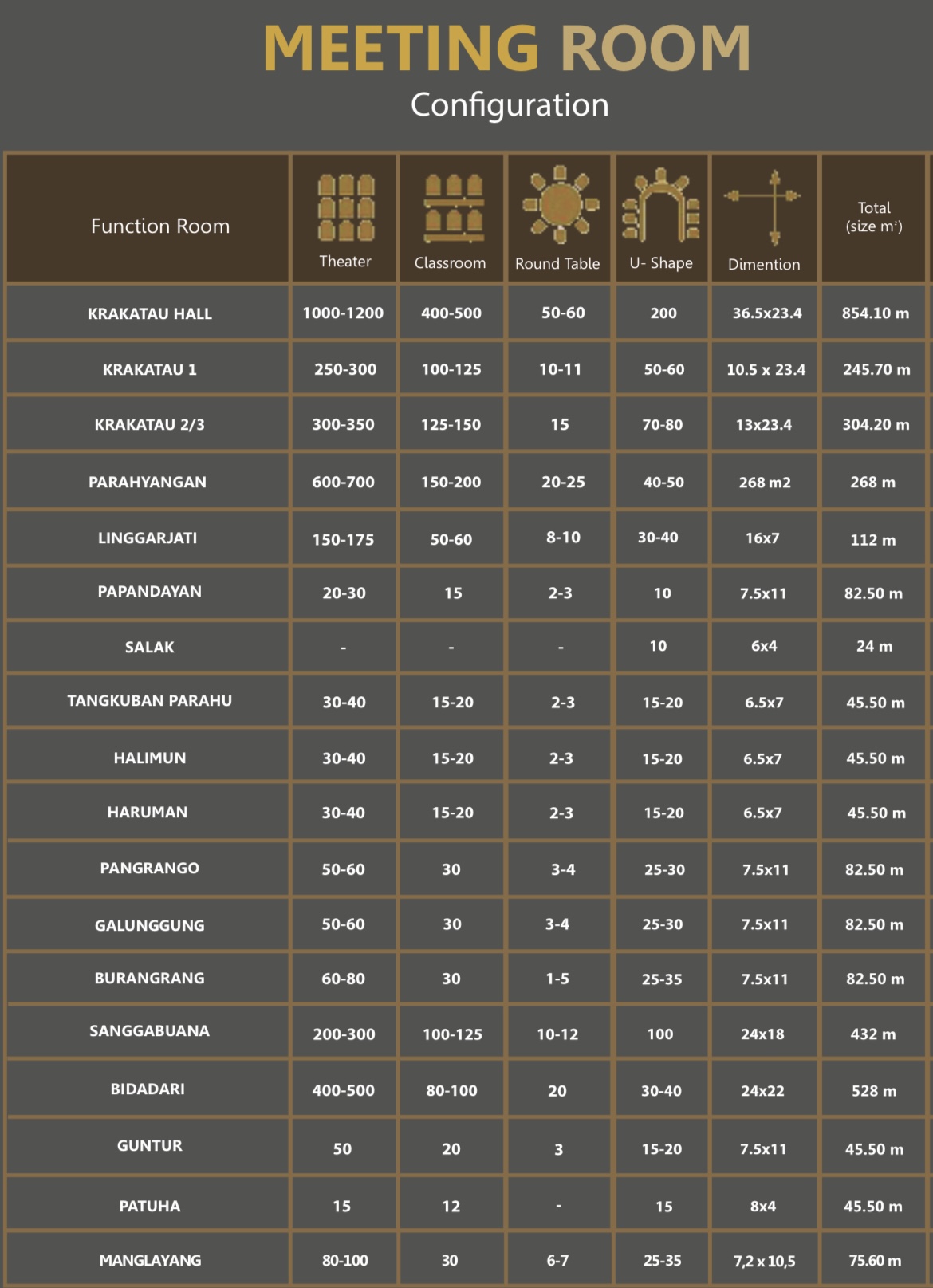Click the LINGGARJATI room label
Screen dimensions: 933x1288
[x=148, y=538]
